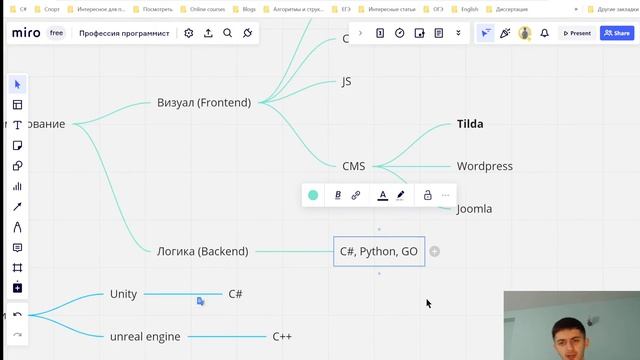Image resolution: width=640 pixels, height=360 pixels.
Task: Toggle bold formatting in node toolbar
Action: coord(338,195)
